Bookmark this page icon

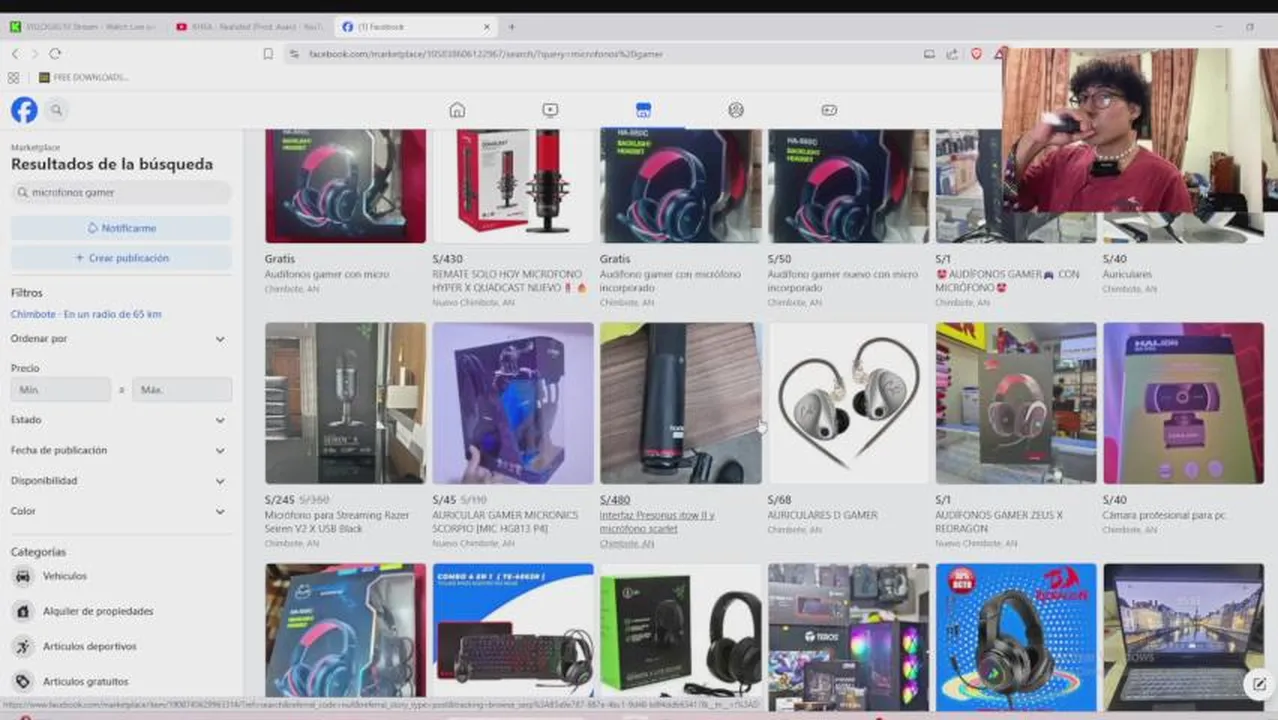point(268,54)
